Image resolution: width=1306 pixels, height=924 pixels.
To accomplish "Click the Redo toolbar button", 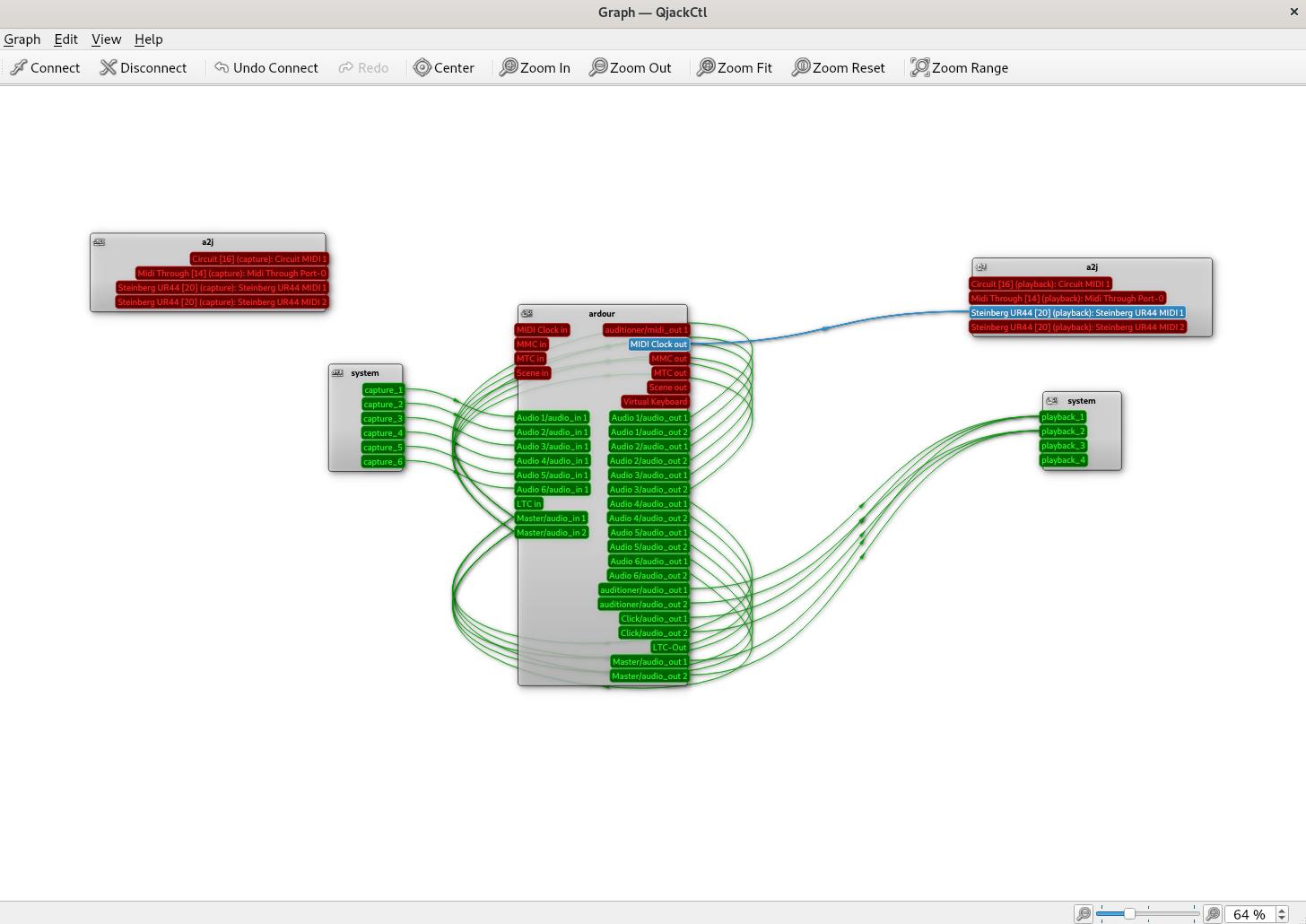I will [363, 67].
